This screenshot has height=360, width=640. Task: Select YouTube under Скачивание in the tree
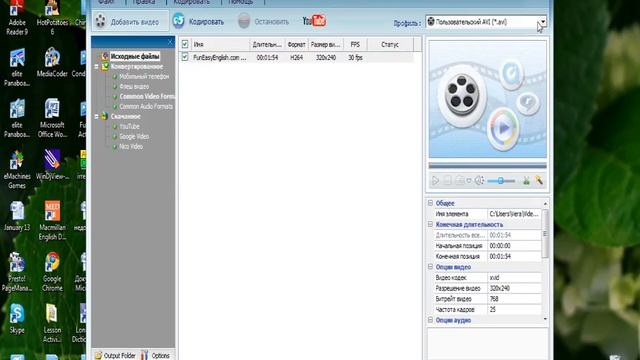(x=129, y=127)
